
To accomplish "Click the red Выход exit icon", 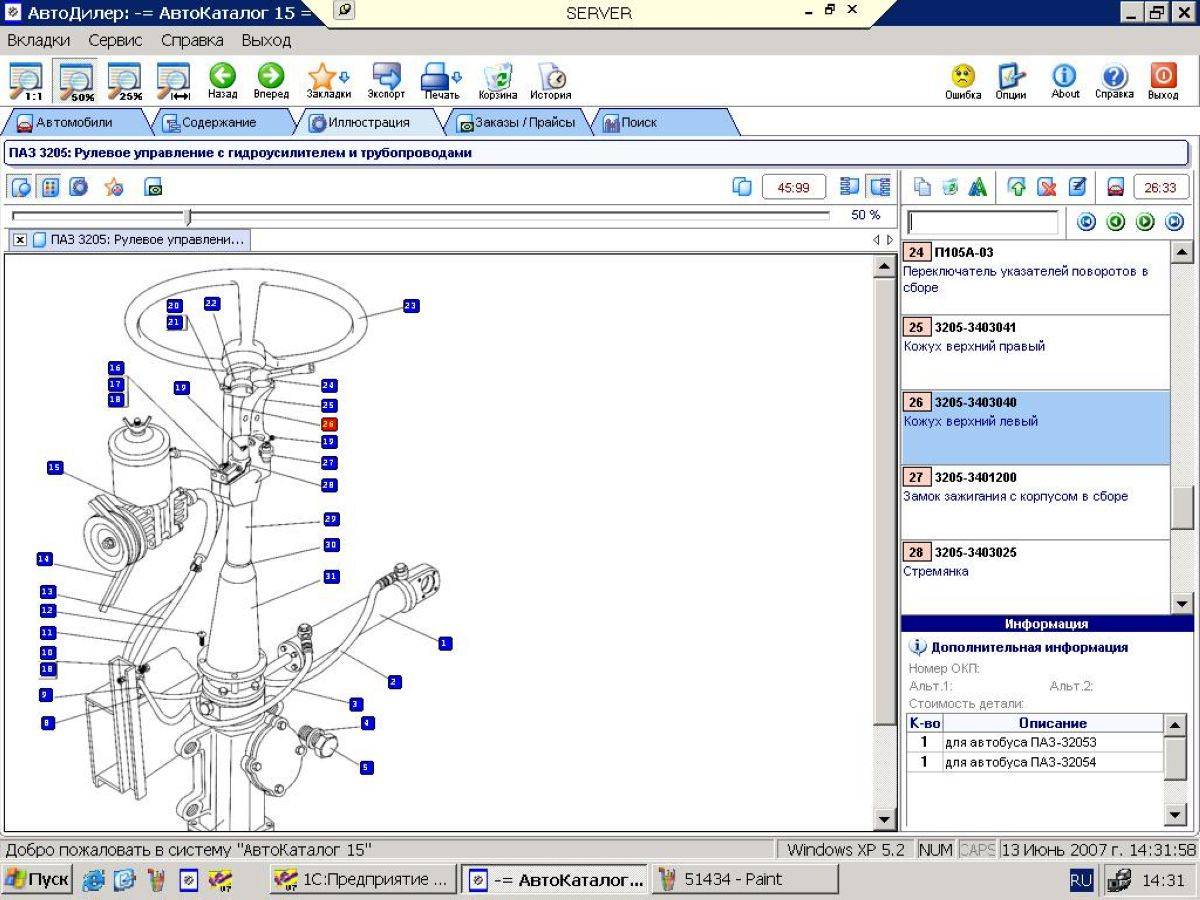I will (1163, 81).
